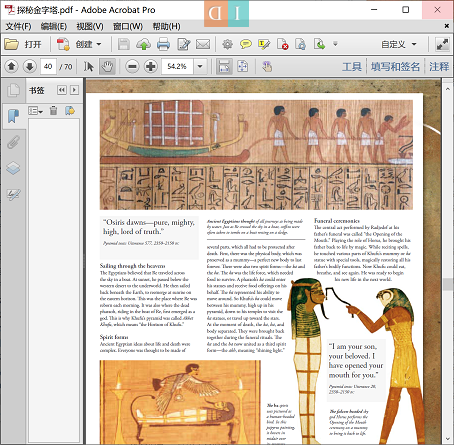Collapse the 书签 panel with double arrows
The height and width of the screenshot is (445, 454).
(62, 90)
